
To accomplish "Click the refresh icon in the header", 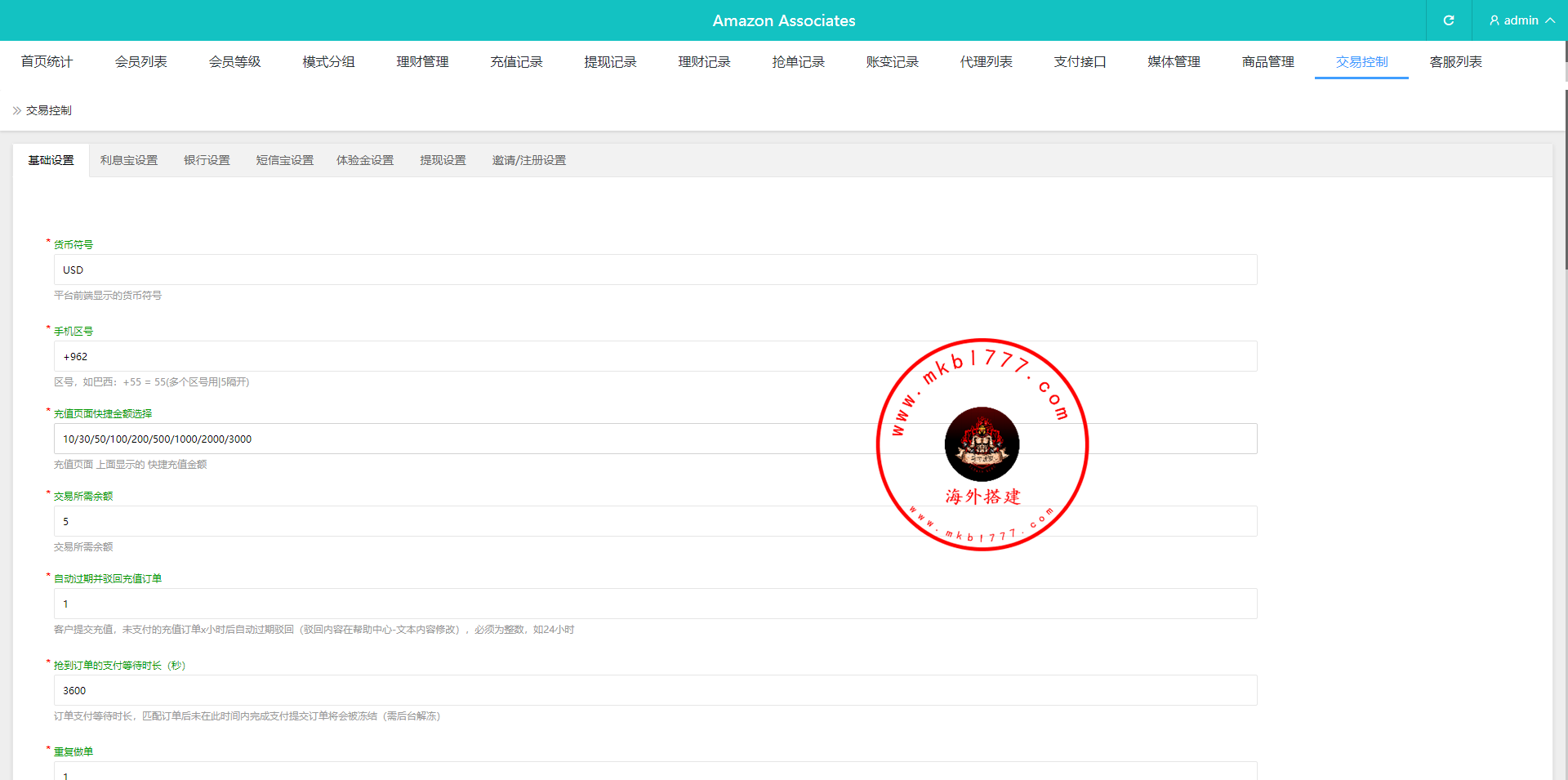I will click(1449, 20).
